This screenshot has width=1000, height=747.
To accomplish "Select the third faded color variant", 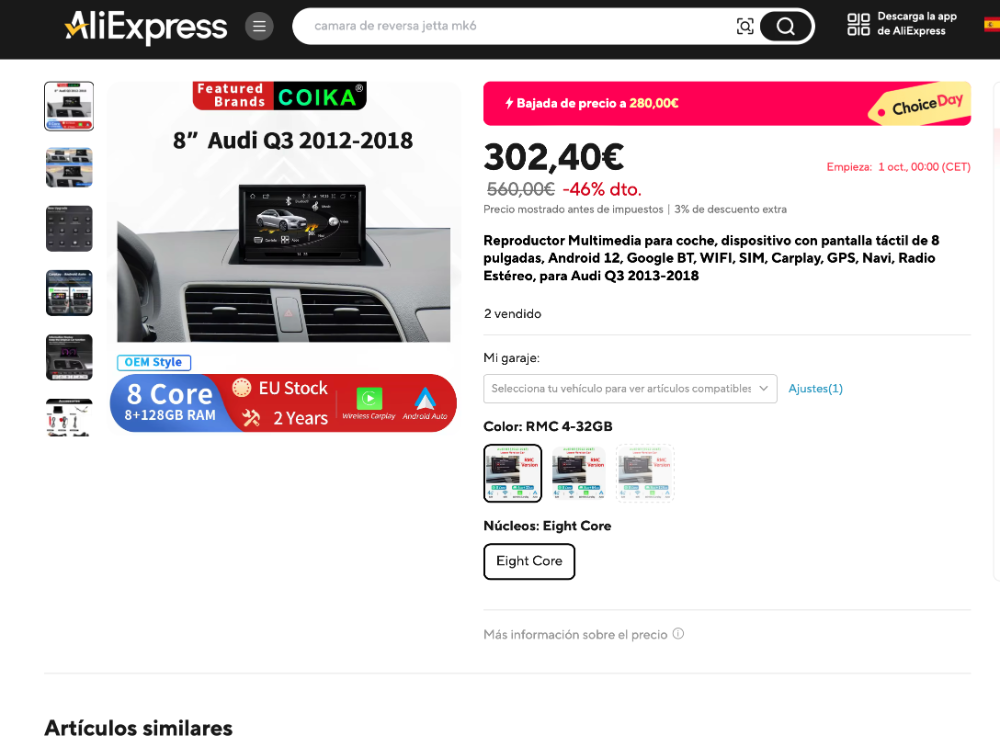I will click(x=645, y=473).
